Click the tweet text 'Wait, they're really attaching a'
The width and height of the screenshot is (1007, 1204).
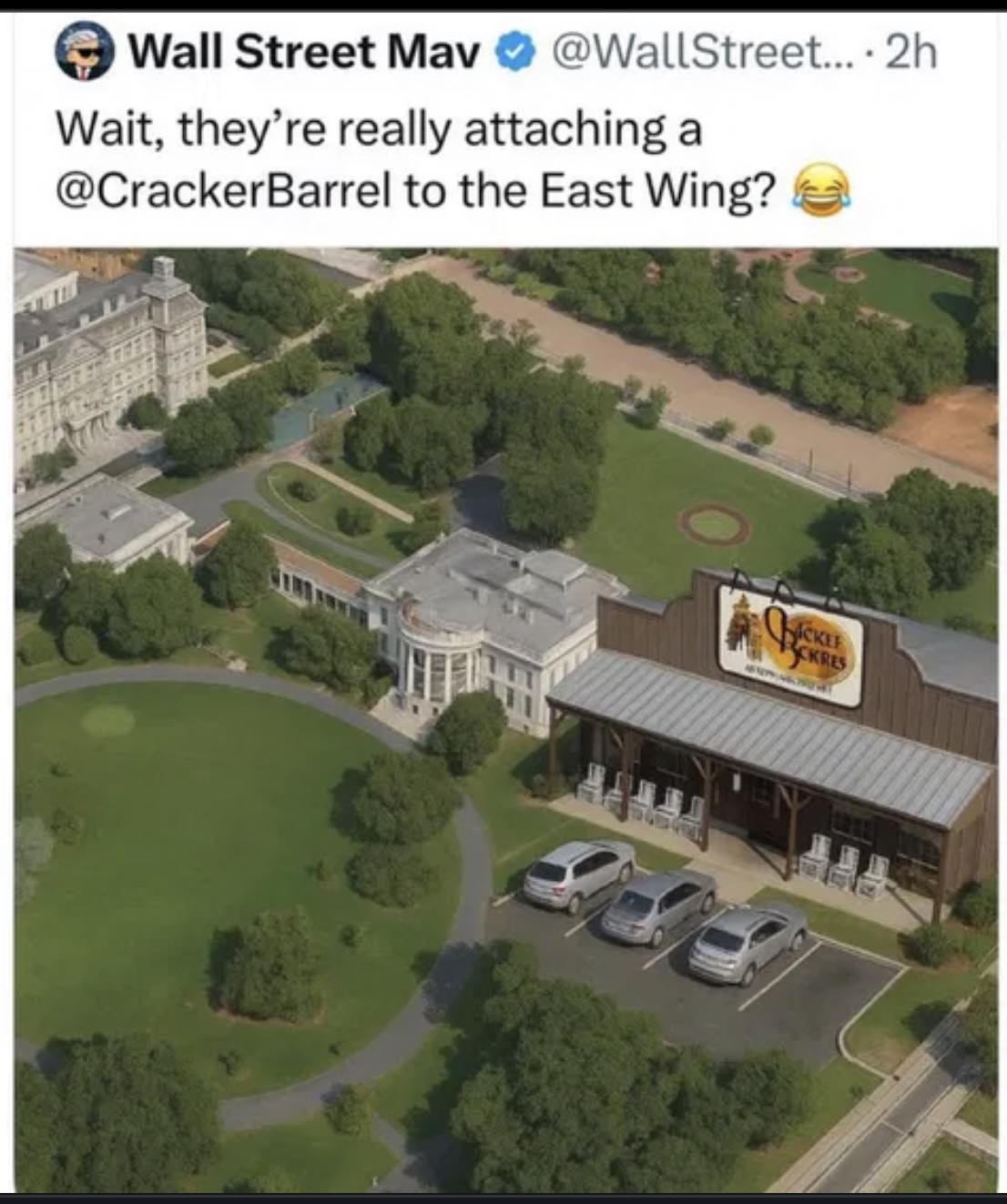point(379,130)
